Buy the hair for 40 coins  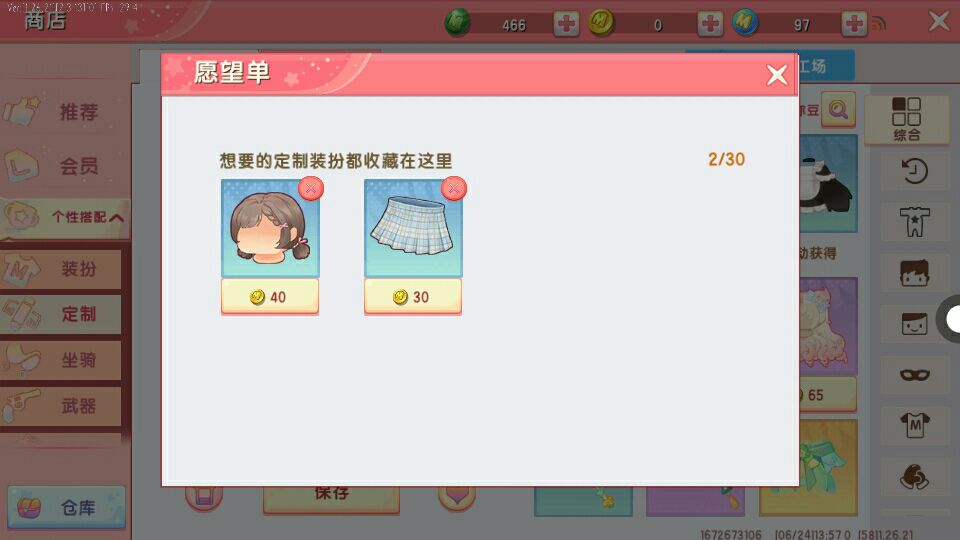pos(269,297)
